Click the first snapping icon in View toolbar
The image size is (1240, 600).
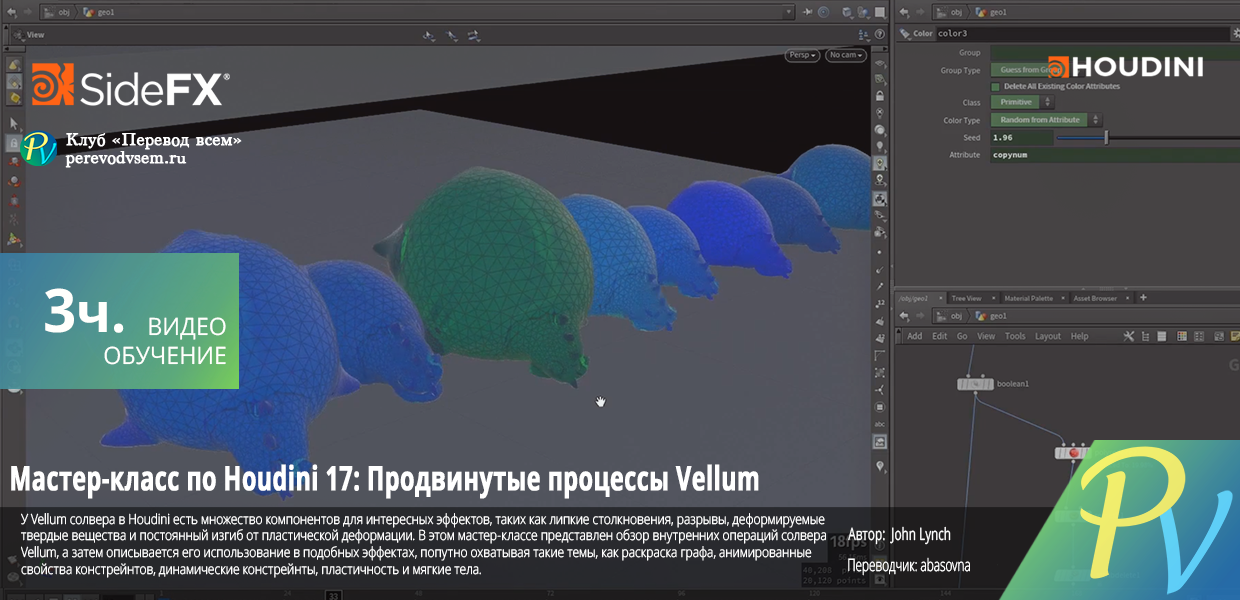pyautogui.click(x=429, y=35)
